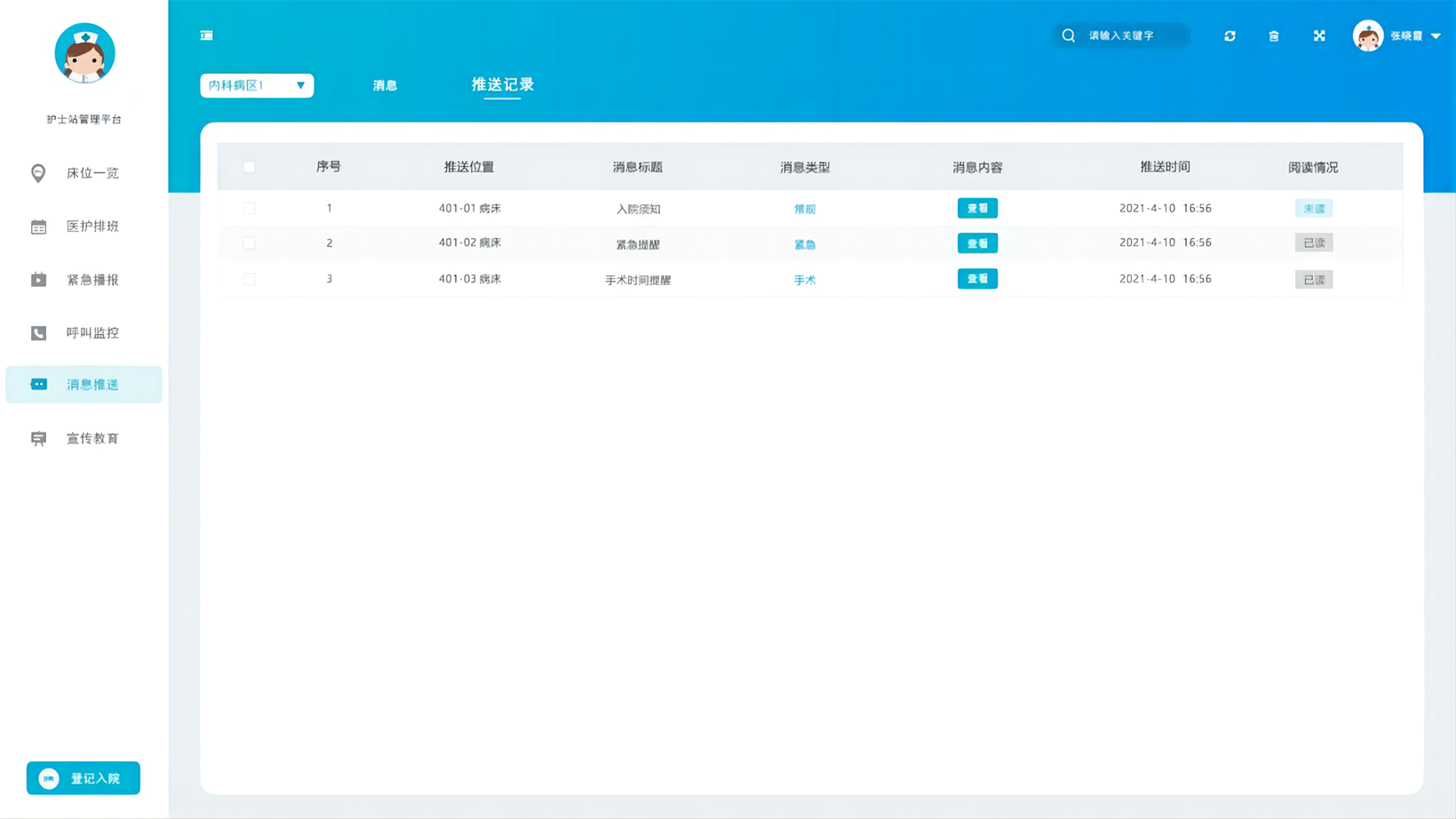Viewport: 1456px width, 819px height.
Task: Toggle fullscreen with the expand icon
Action: (1319, 36)
